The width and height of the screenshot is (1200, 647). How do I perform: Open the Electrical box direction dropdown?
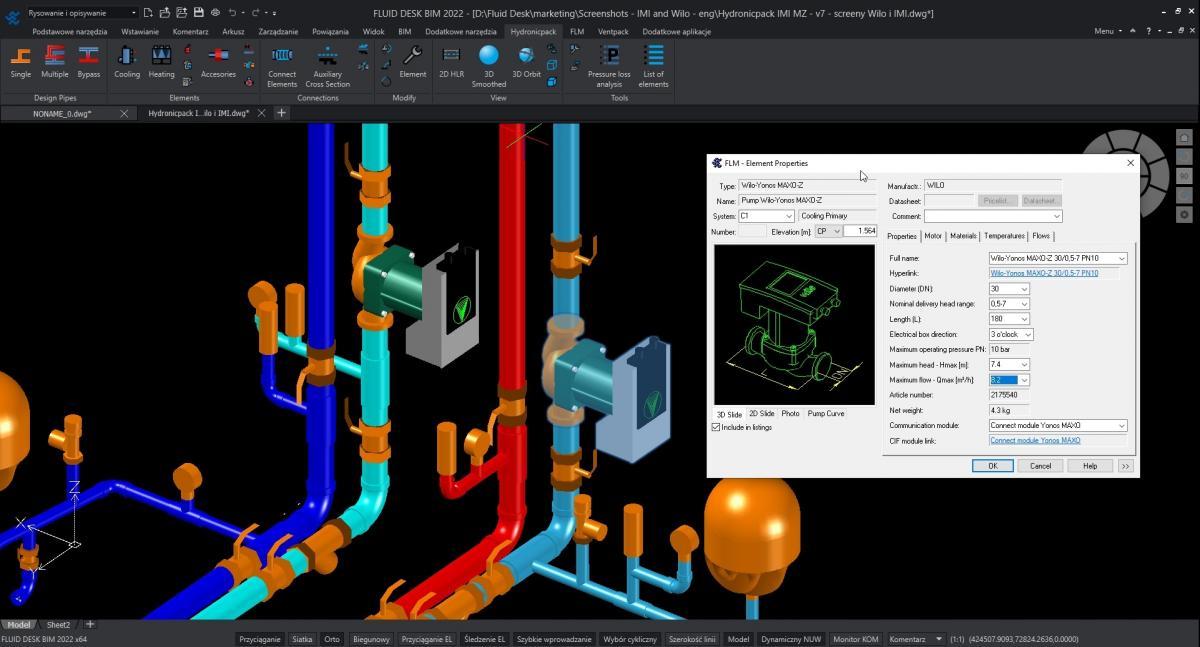click(1028, 334)
